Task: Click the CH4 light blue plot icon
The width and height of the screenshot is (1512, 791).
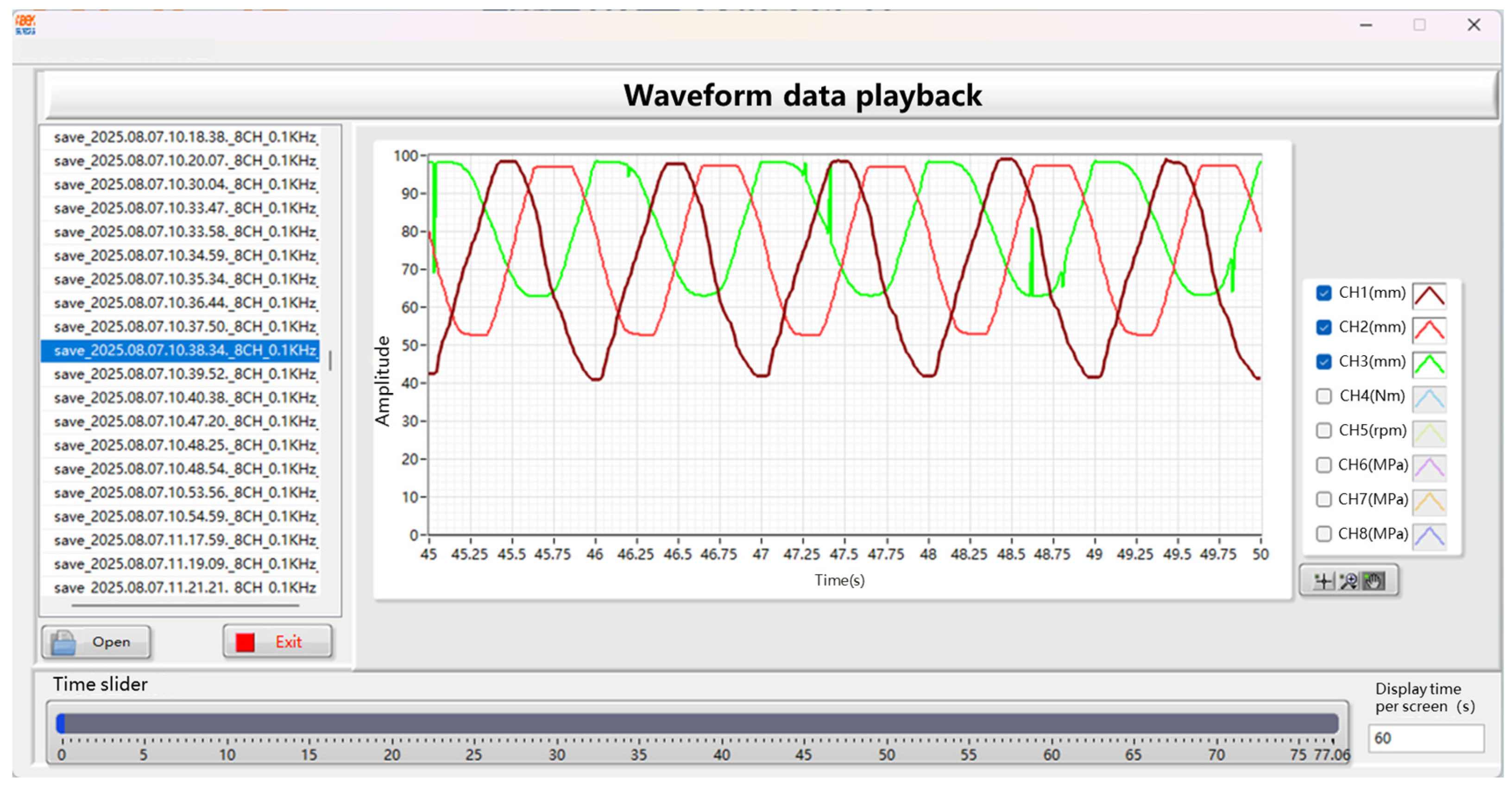Action: coord(1429,399)
